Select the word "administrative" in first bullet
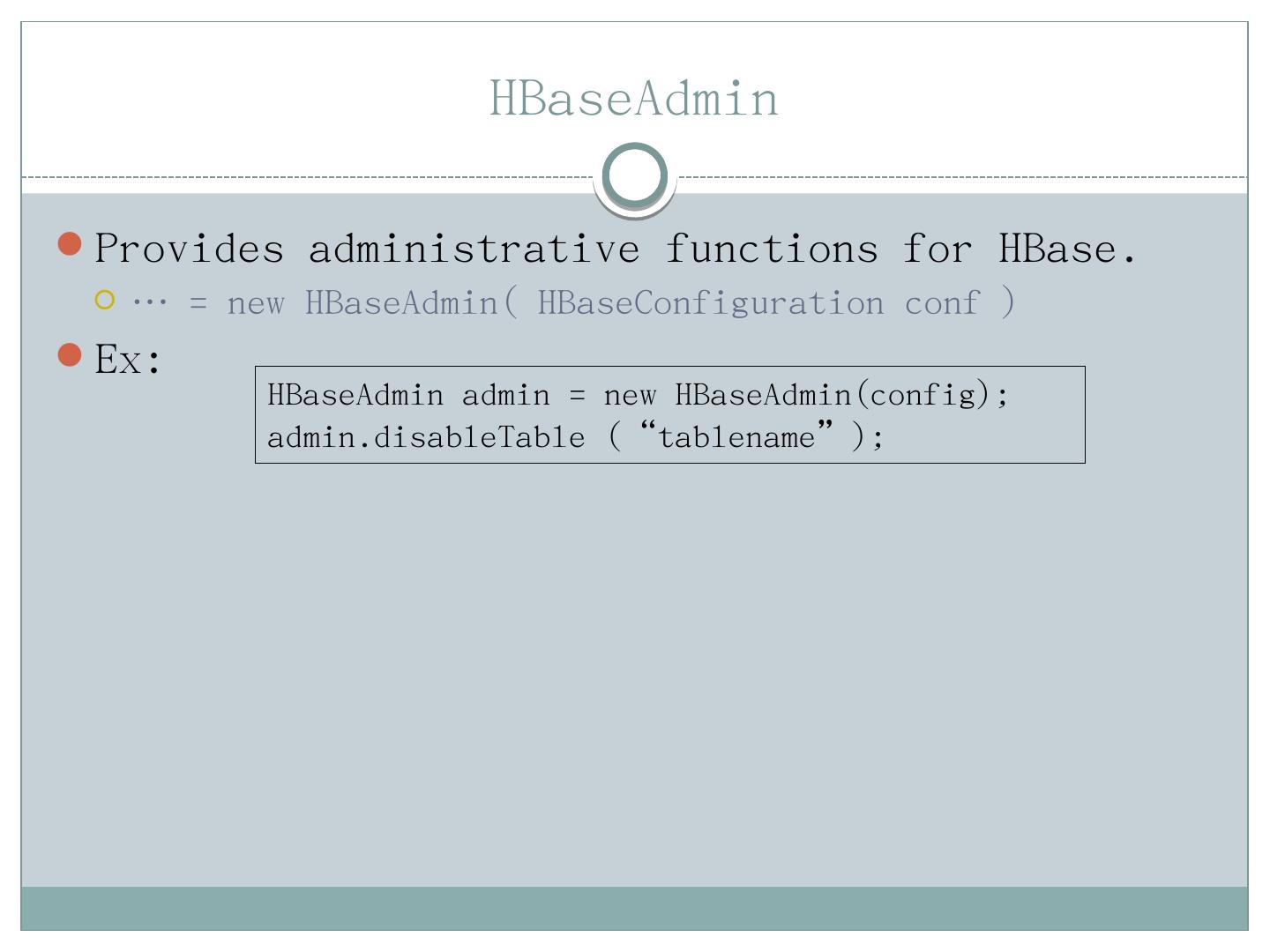This screenshot has height=952, width=1270. coord(474,249)
